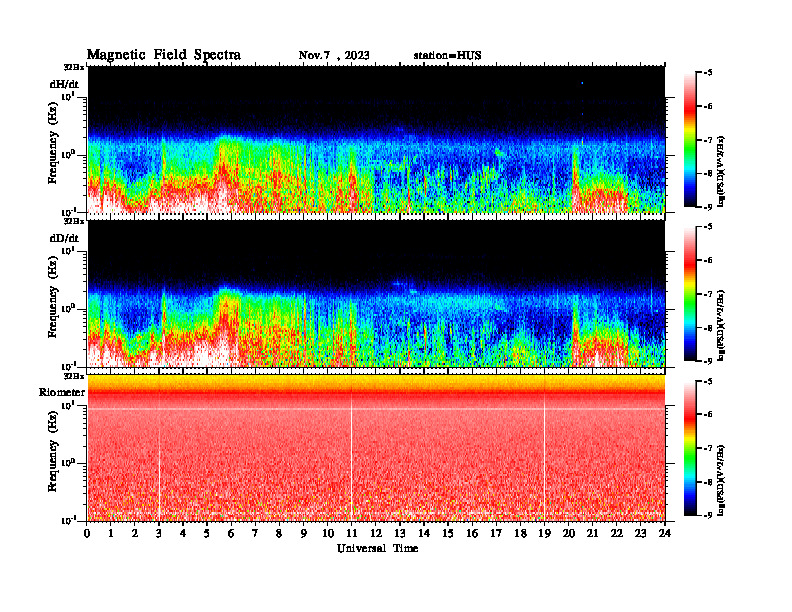This screenshot has width=792, height=612.
Task: Click the 8 hour tick label on the time axis
Action: tap(279, 534)
